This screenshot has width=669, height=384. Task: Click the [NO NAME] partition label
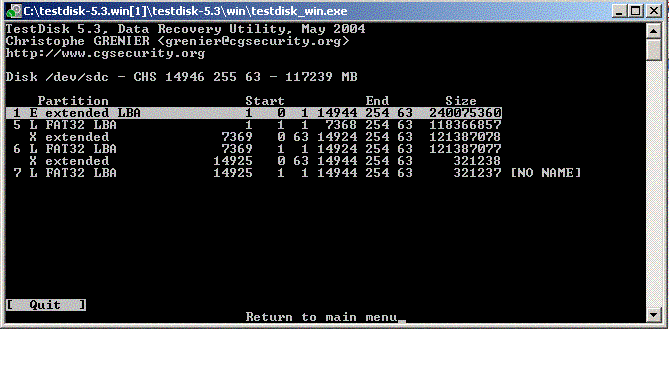tap(546, 173)
